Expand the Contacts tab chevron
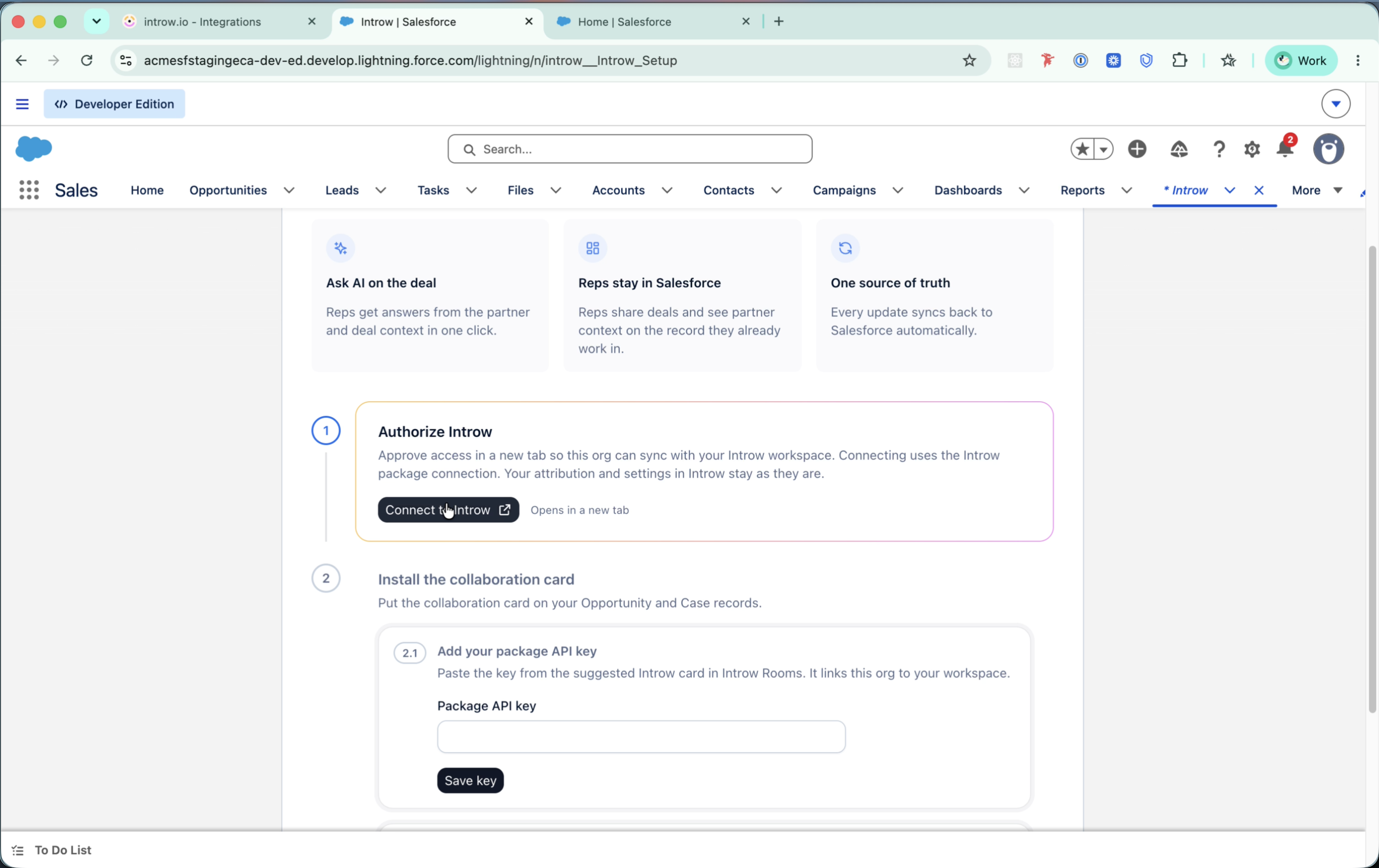 tap(777, 190)
